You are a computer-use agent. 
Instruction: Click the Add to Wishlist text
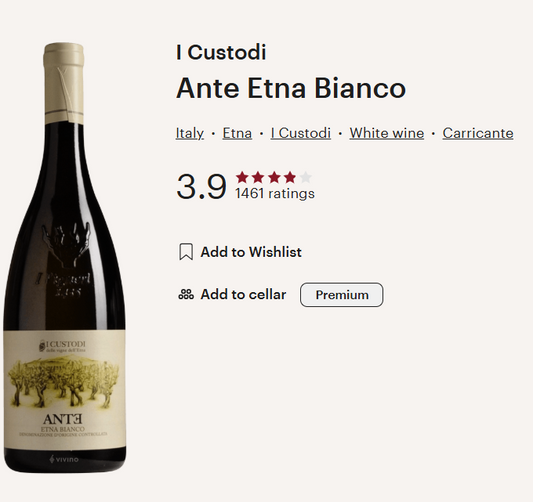pyautogui.click(x=251, y=252)
